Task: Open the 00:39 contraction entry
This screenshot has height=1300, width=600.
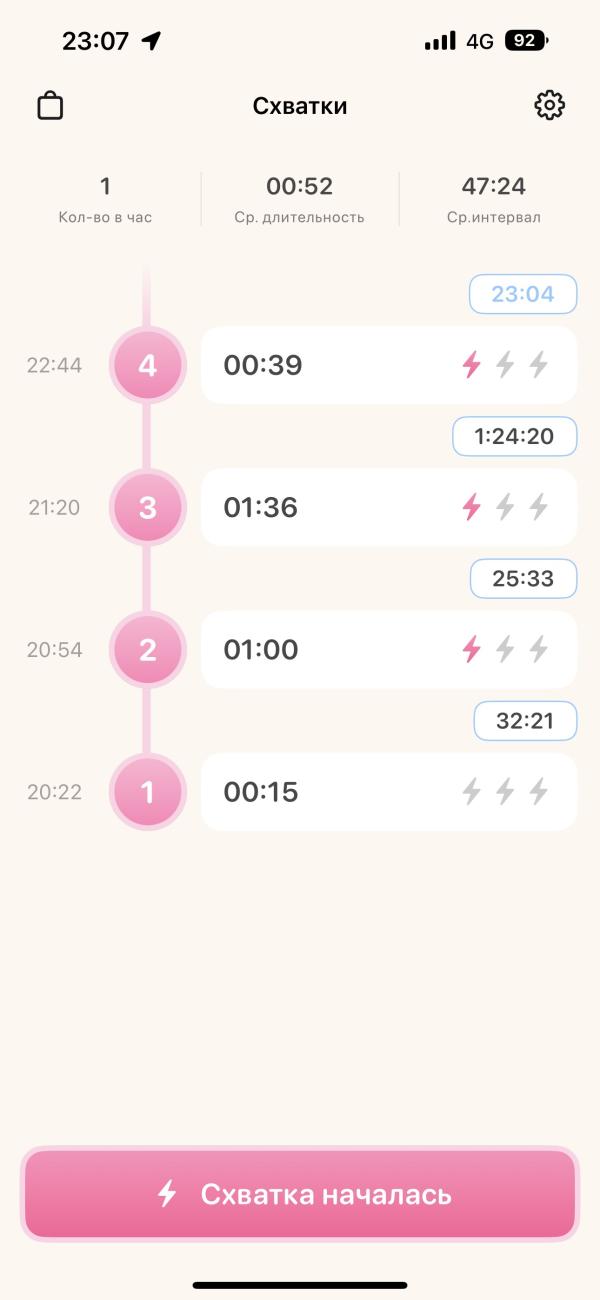Action: tap(389, 365)
